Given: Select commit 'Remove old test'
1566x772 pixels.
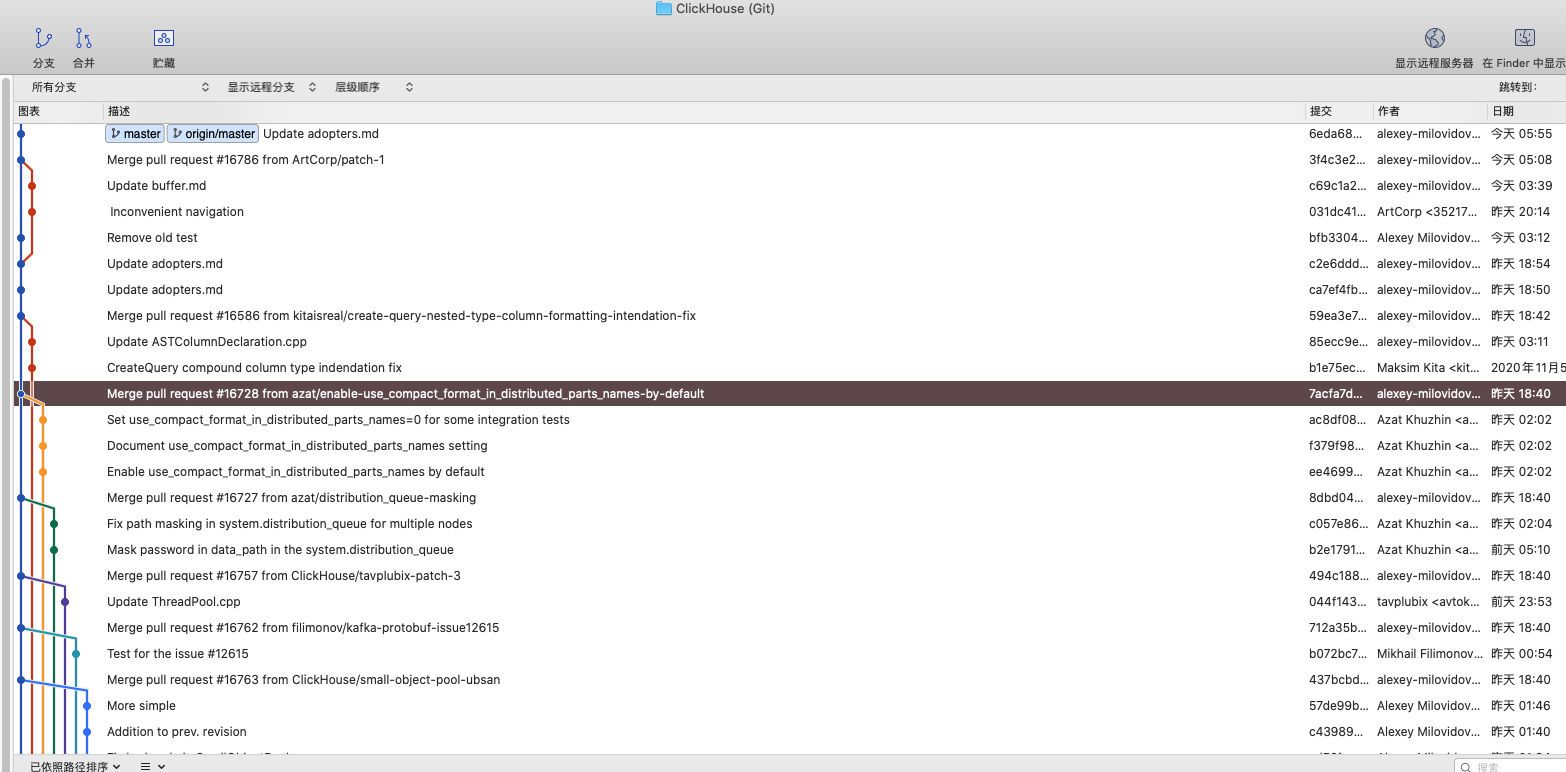Looking at the screenshot, I should pyautogui.click(x=790, y=238).
